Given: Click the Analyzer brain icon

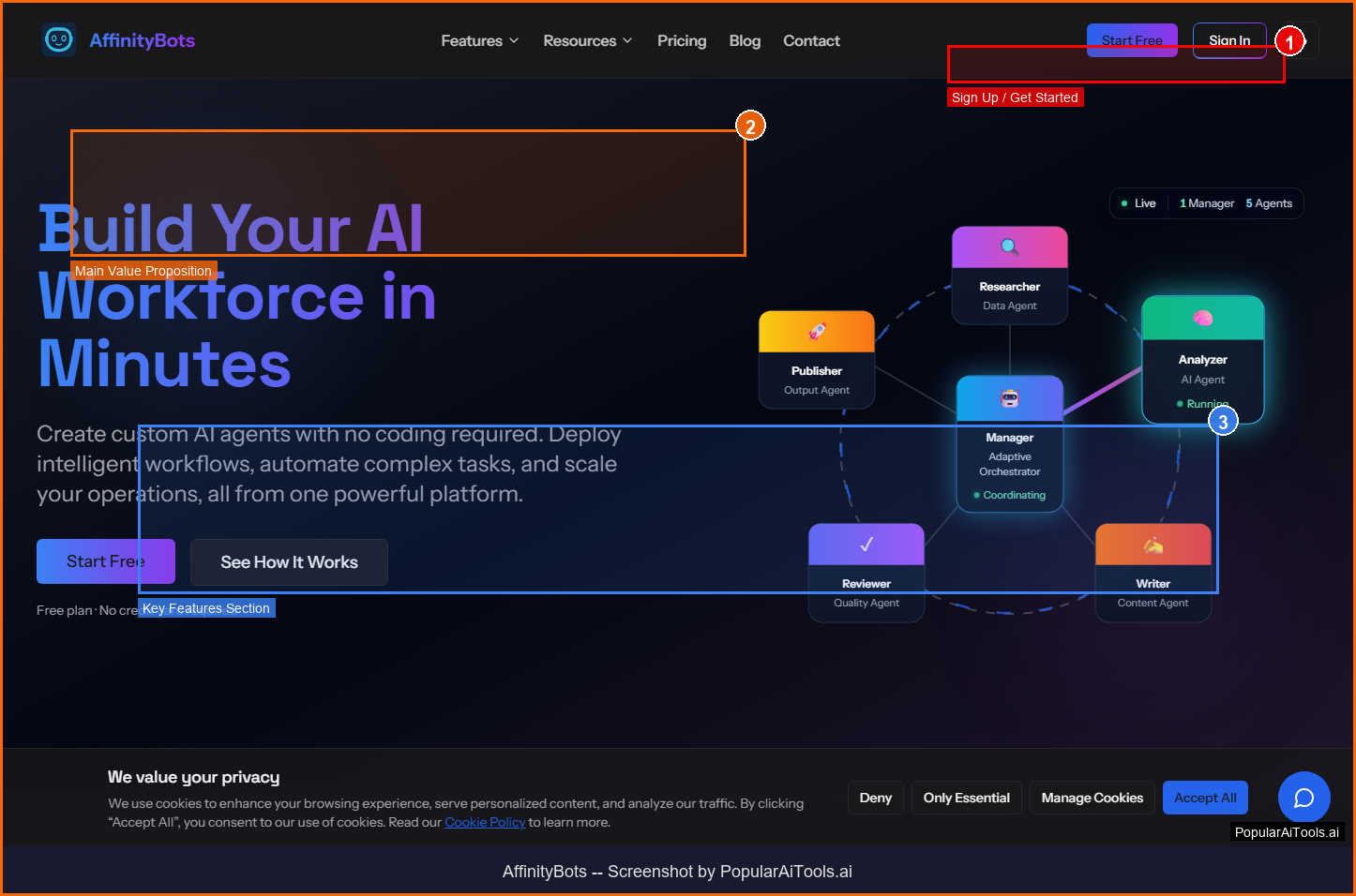Looking at the screenshot, I should point(1202,319).
